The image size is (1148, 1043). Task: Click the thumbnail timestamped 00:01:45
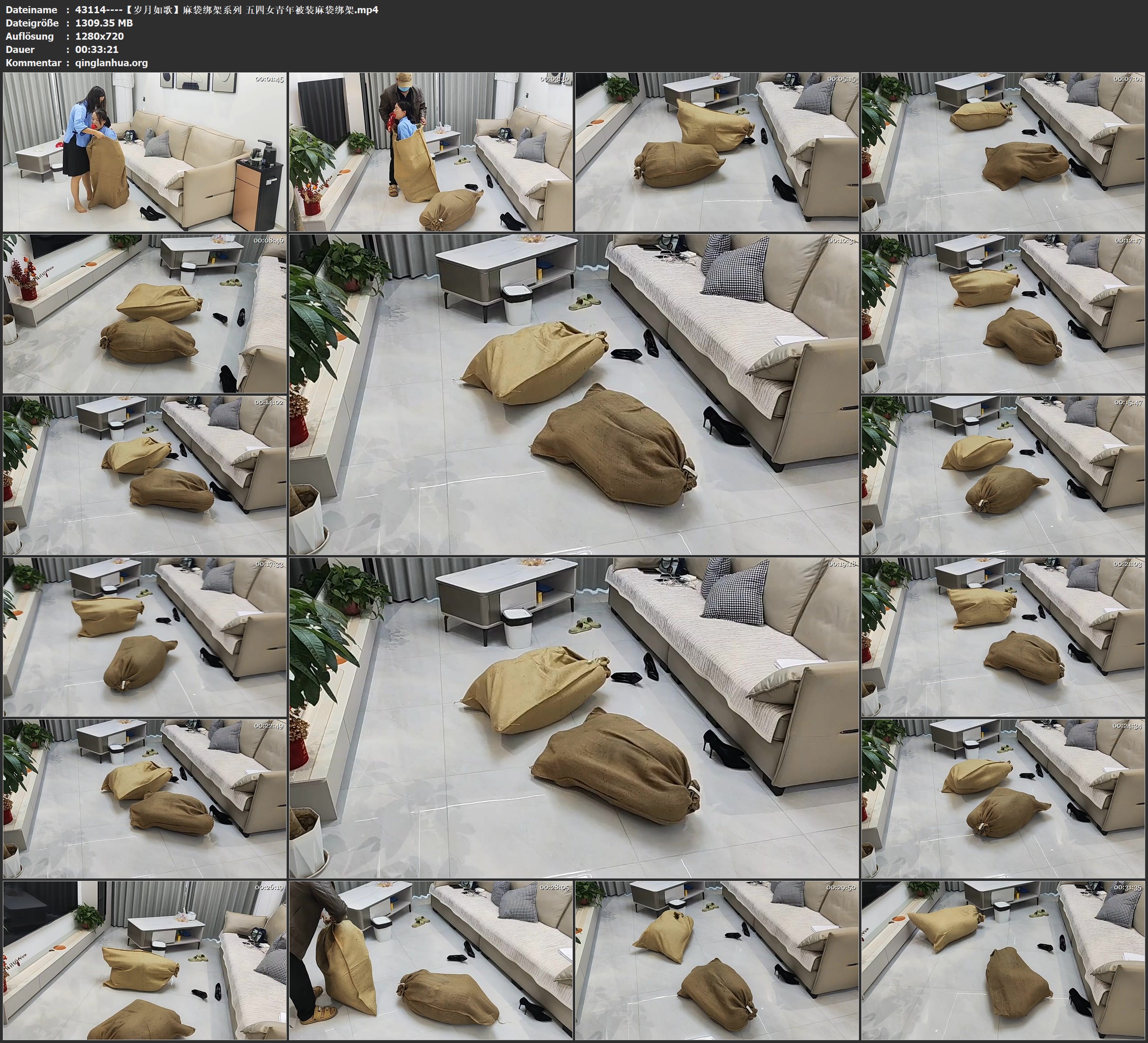click(x=145, y=151)
